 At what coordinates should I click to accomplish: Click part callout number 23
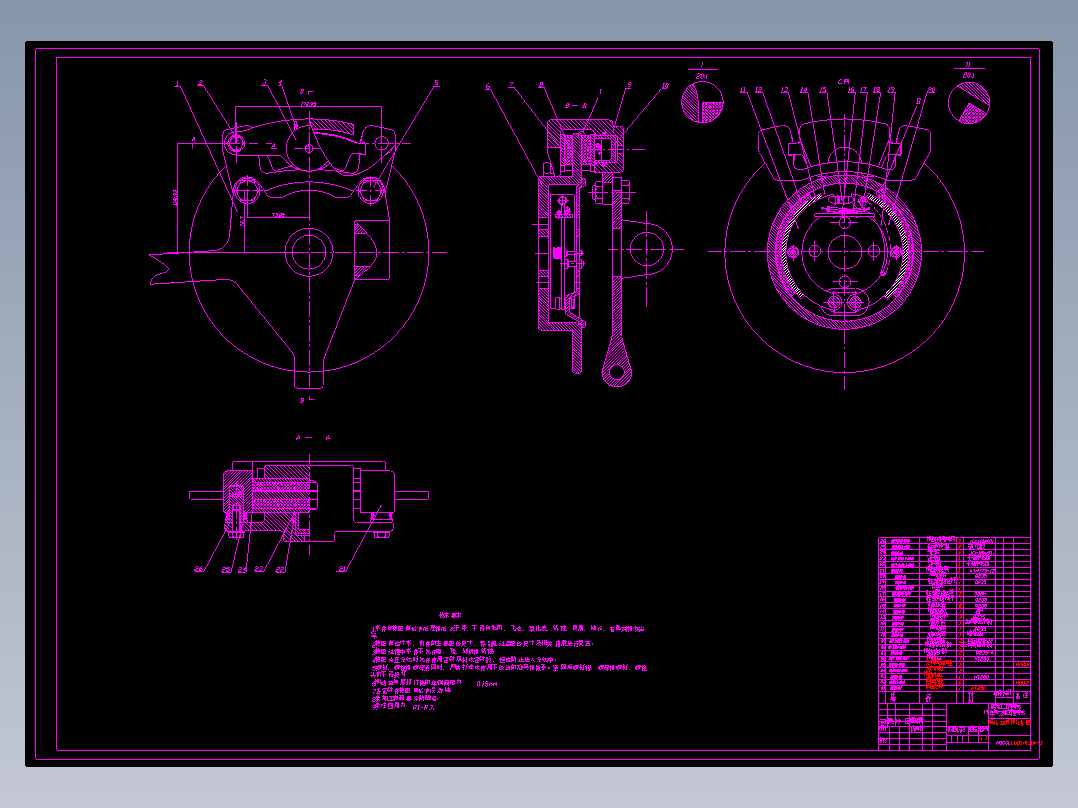pyautogui.click(x=259, y=569)
